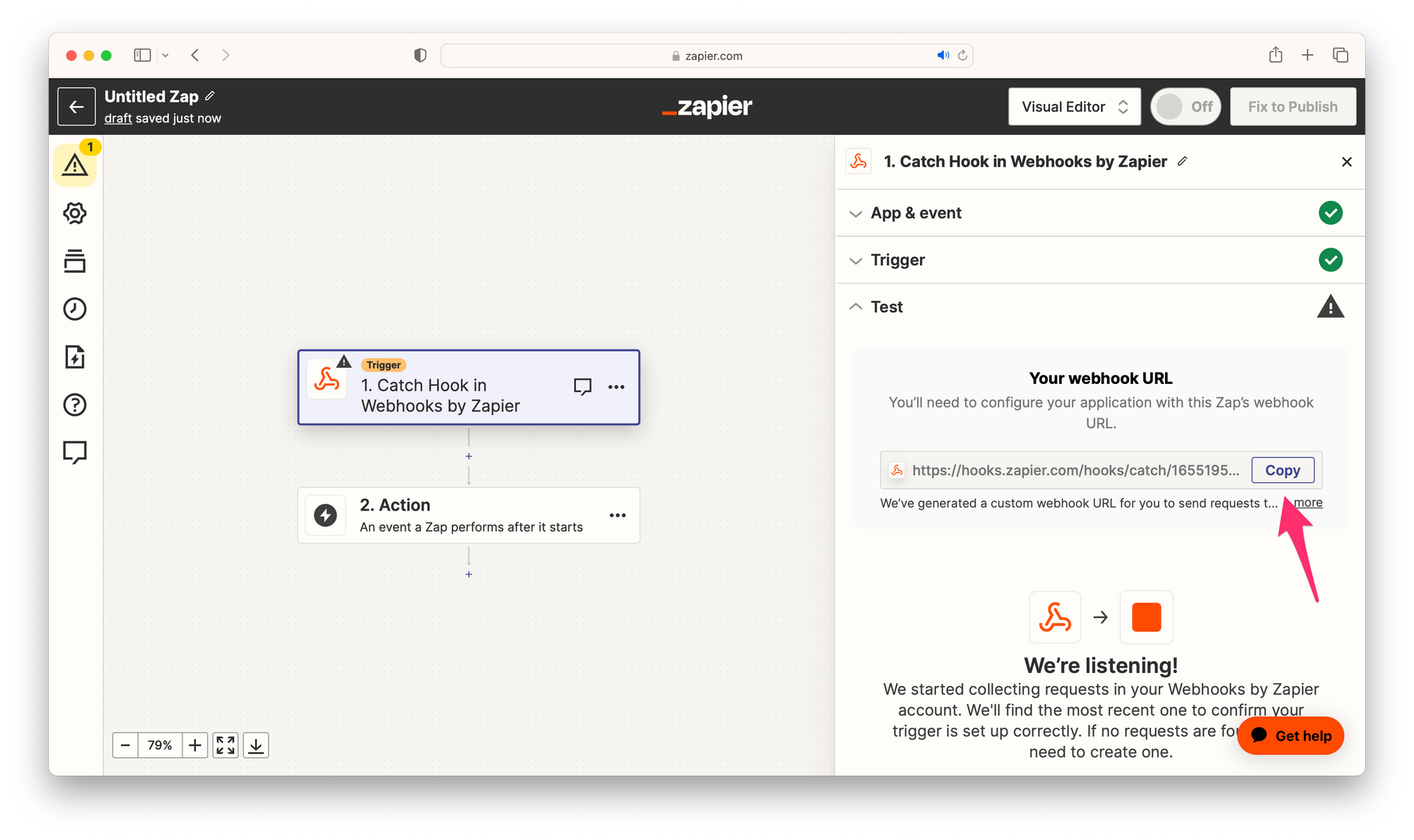Click the zapier logo in header
Viewport: 1414px width, 840px height.
707,107
